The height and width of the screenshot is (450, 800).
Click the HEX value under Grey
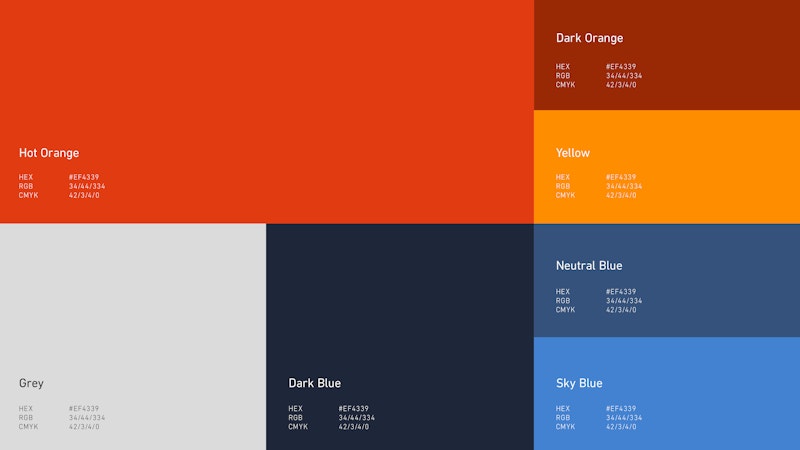click(84, 409)
